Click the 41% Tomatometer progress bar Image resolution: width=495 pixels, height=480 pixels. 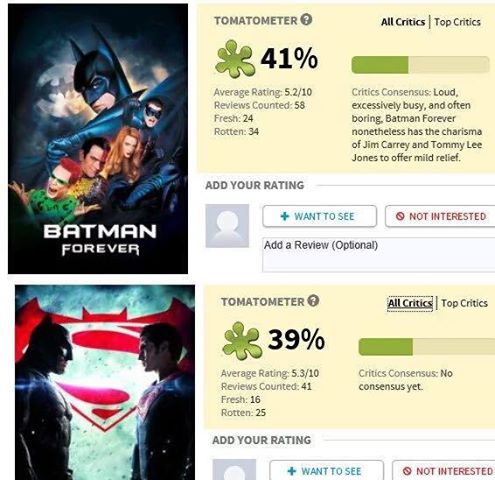(420, 65)
